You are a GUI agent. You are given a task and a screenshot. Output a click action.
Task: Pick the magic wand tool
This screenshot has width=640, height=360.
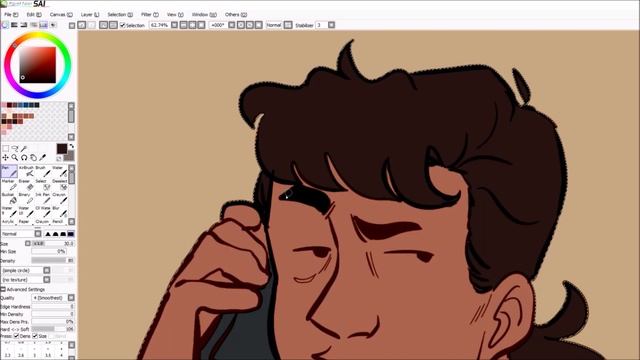pos(24,149)
